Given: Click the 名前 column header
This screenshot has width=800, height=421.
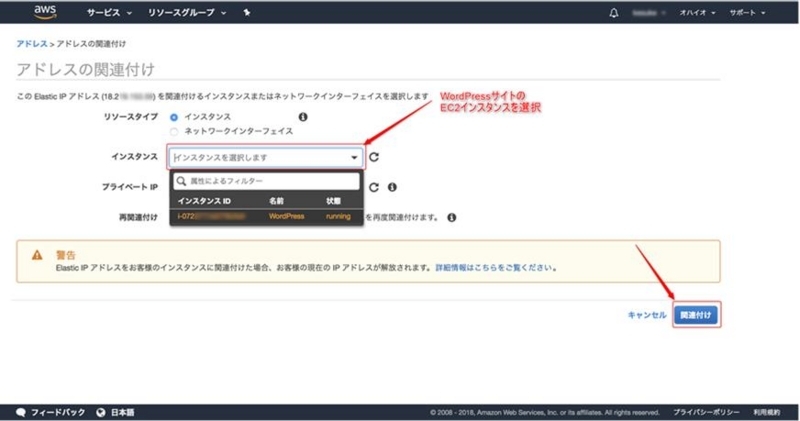Looking at the screenshot, I should click(x=276, y=201).
